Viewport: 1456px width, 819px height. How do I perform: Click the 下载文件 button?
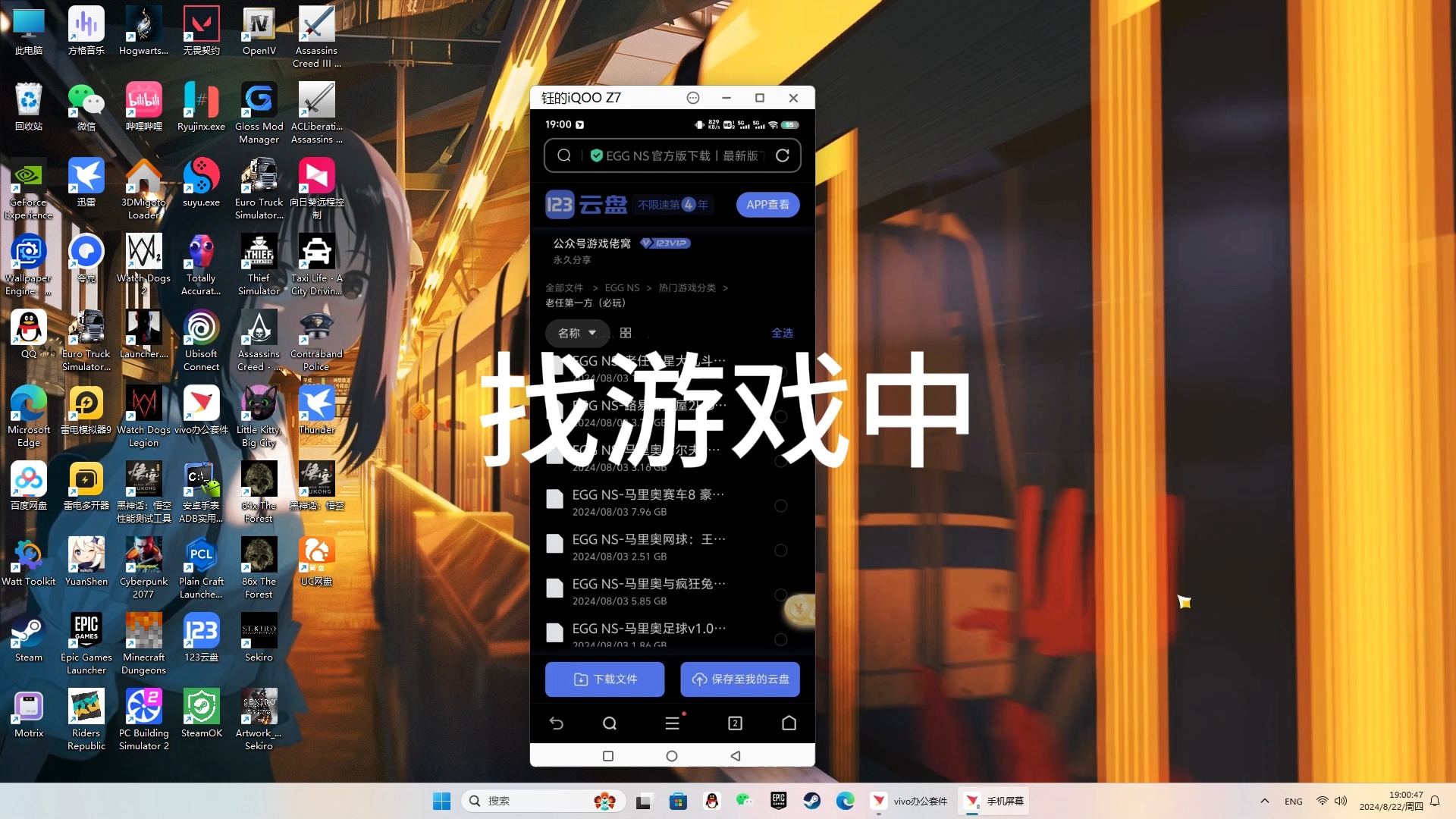point(604,679)
